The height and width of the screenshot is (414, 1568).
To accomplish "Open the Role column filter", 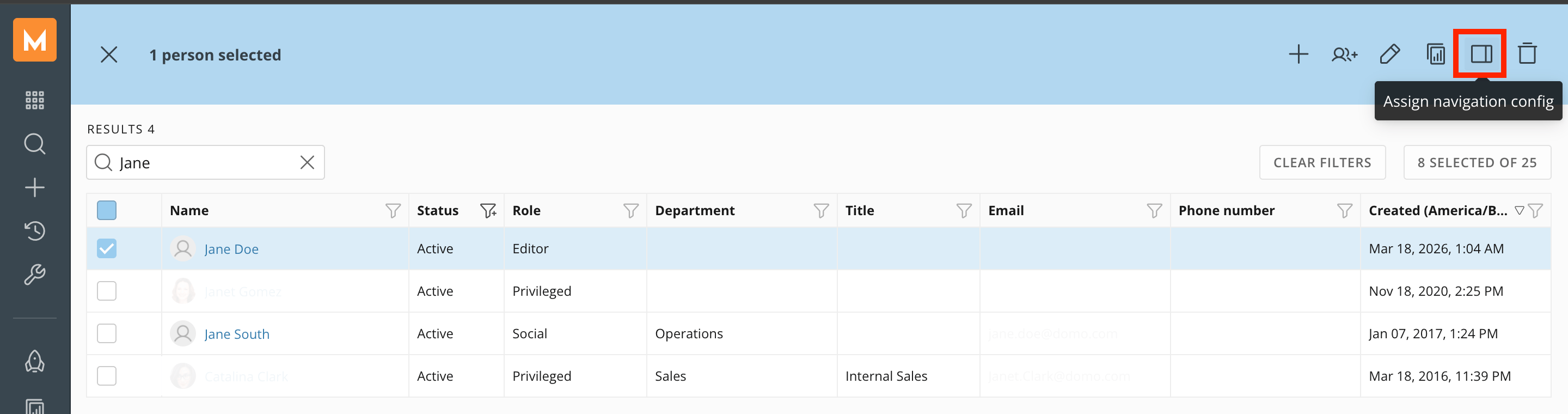I will (631, 211).
